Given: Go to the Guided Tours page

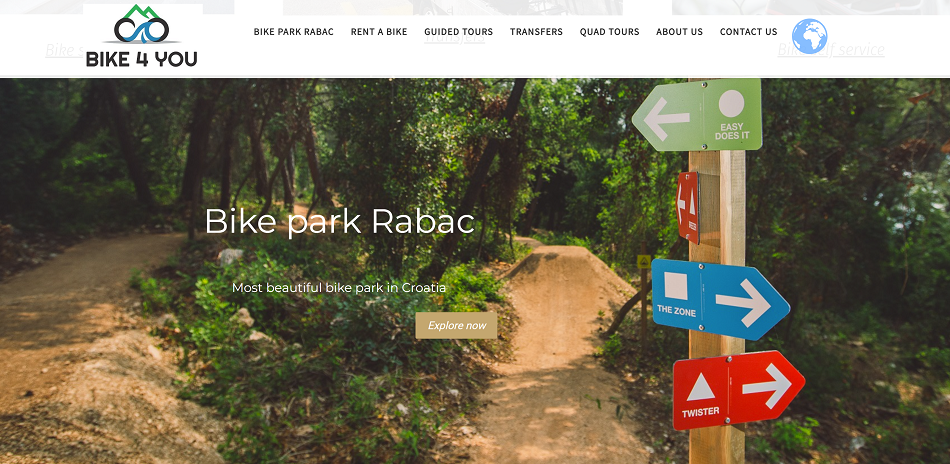Looking at the screenshot, I should pyautogui.click(x=459, y=32).
